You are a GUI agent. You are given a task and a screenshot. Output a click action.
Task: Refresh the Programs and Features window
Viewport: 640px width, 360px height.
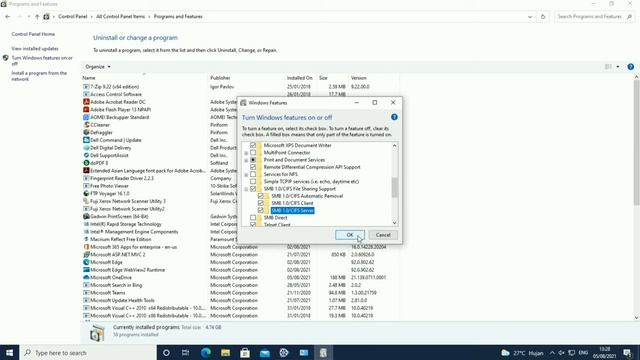coord(543,17)
